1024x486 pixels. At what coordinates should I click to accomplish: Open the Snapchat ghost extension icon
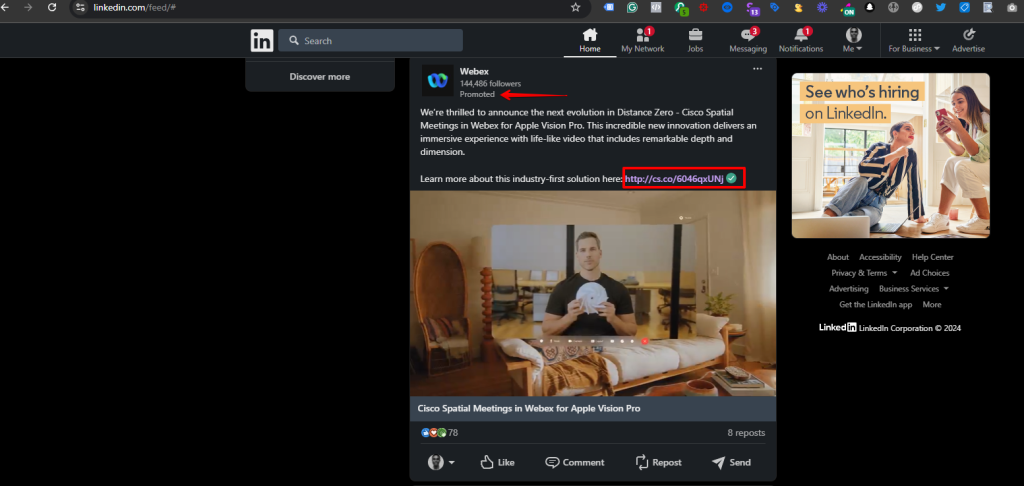tap(869, 7)
